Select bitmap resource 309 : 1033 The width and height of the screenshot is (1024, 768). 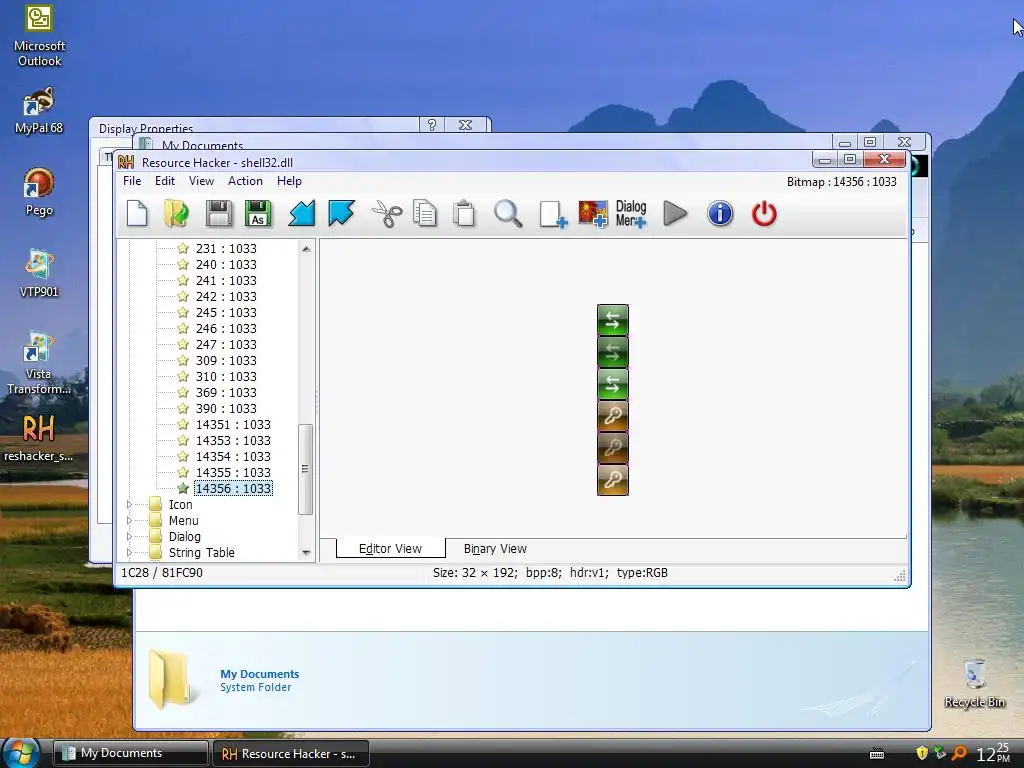[226, 360]
